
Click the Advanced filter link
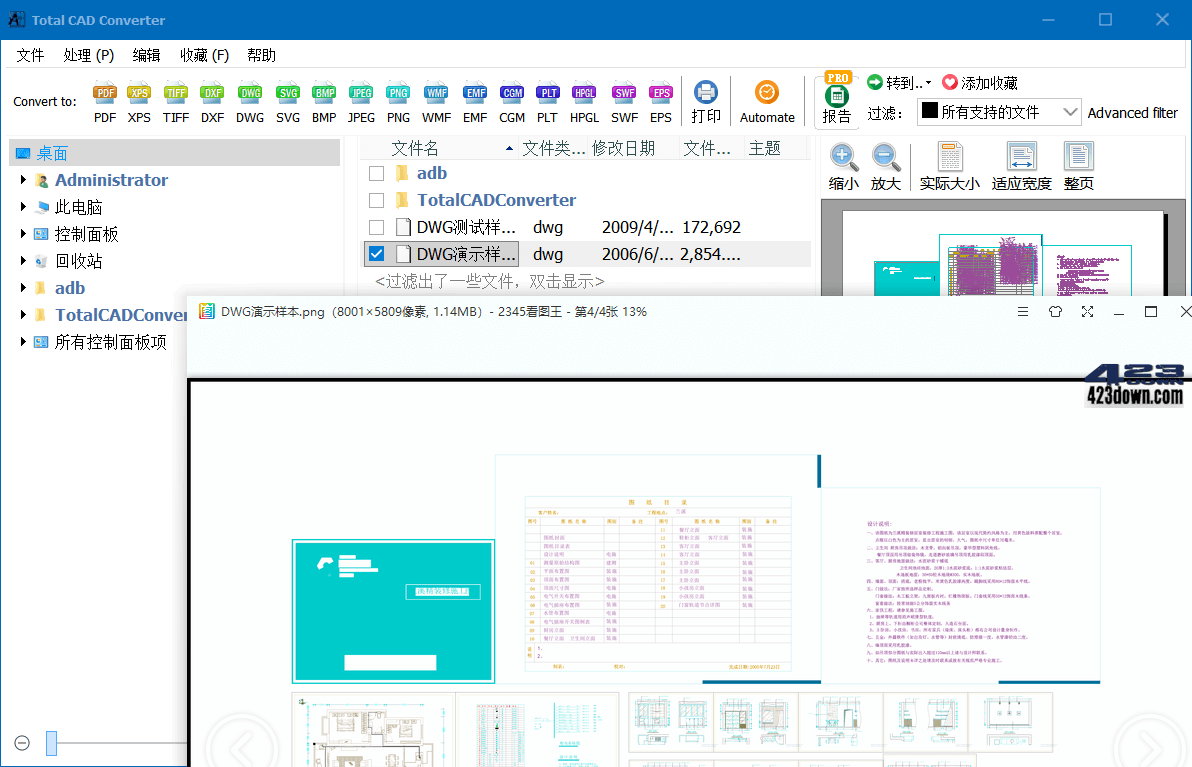coord(1133,112)
